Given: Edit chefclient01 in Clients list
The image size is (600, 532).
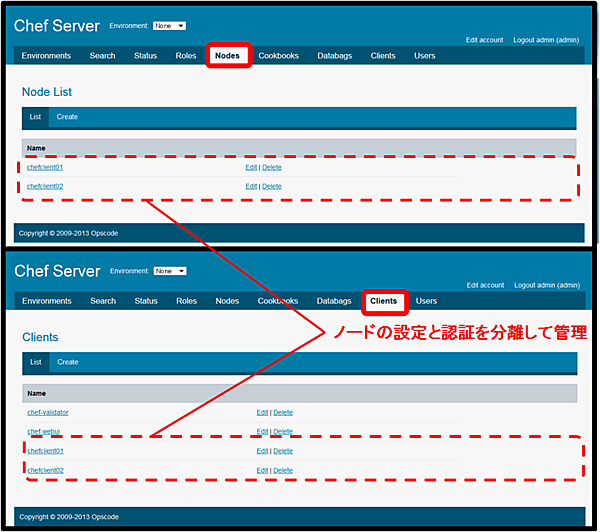Looking at the screenshot, I should (x=262, y=451).
